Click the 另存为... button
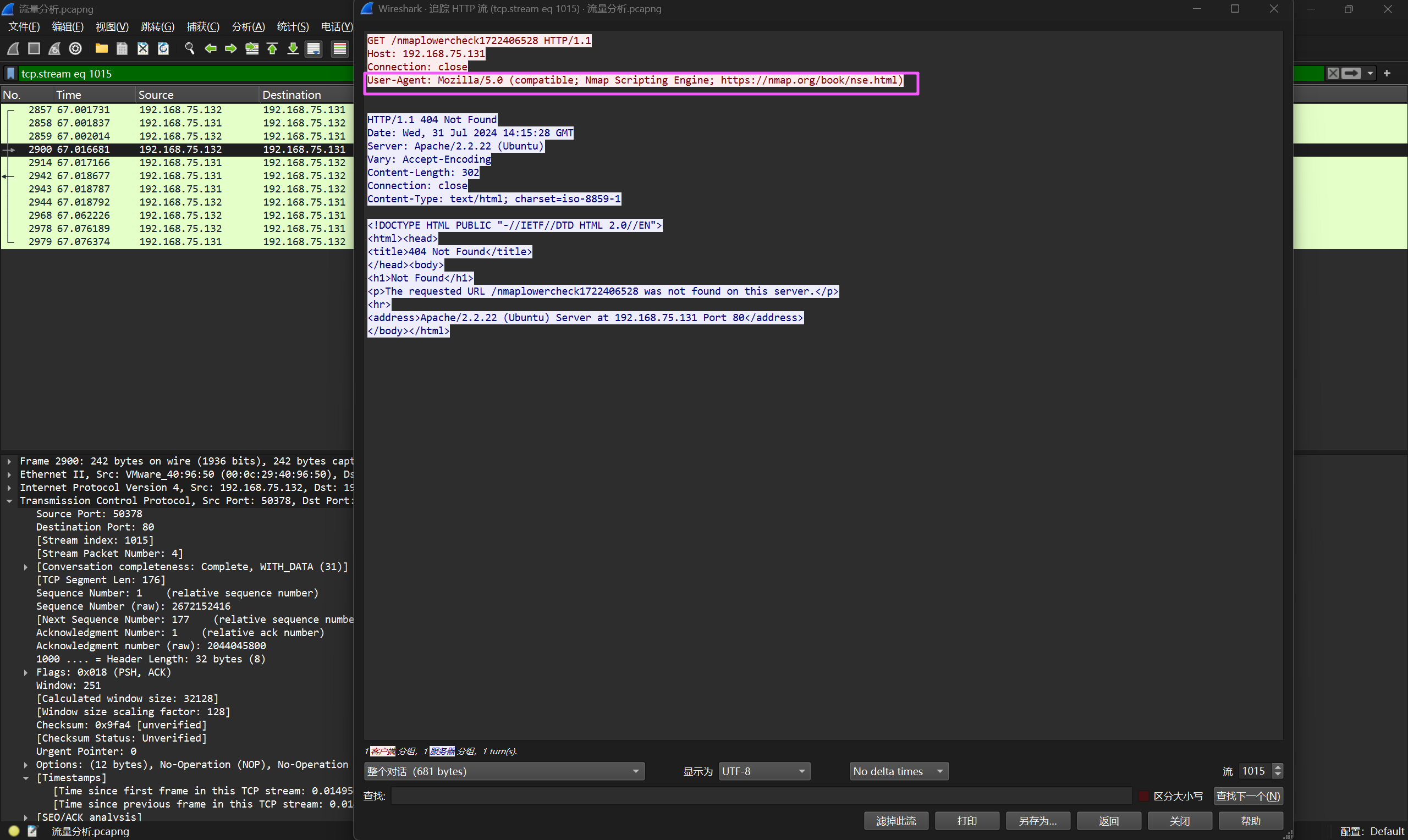 (1037, 821)
